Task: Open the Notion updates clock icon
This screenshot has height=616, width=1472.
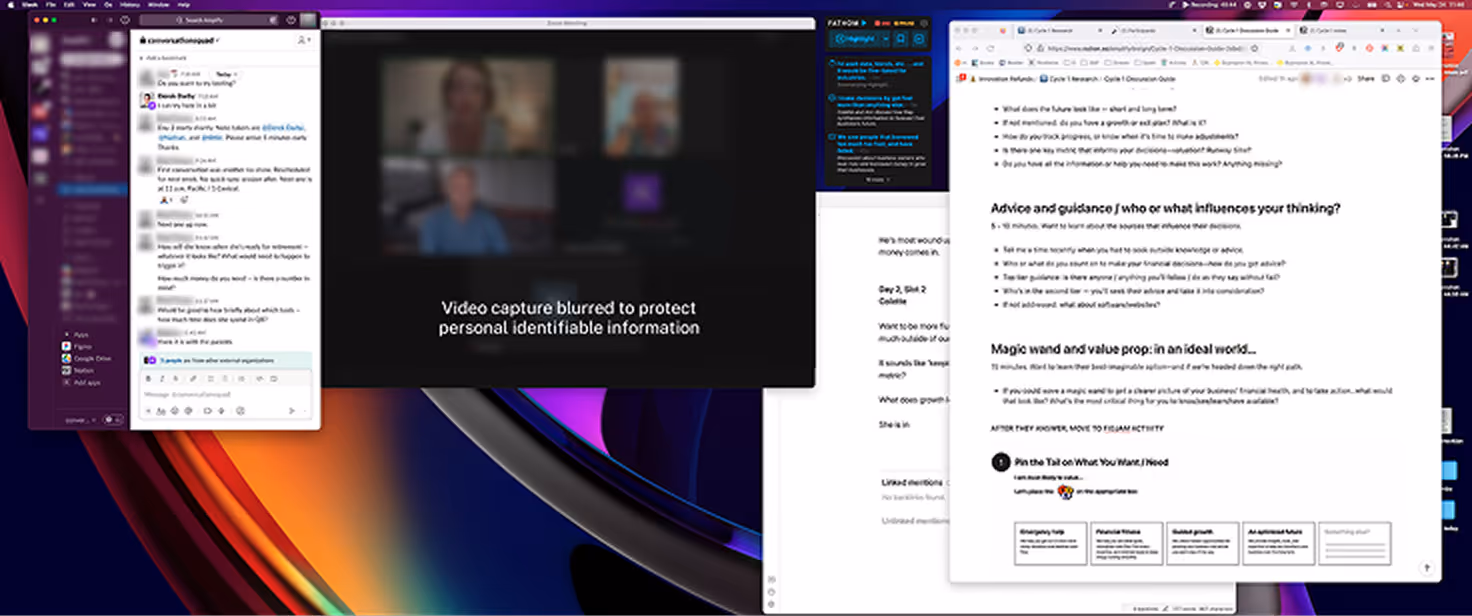Action: point(1400,79)
